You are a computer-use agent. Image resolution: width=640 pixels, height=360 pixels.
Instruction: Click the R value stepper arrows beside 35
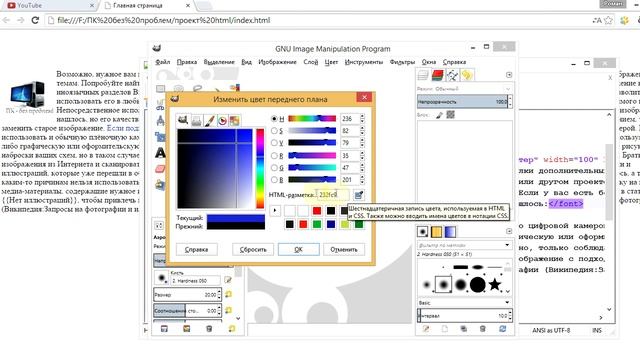(x=362, y=156)
